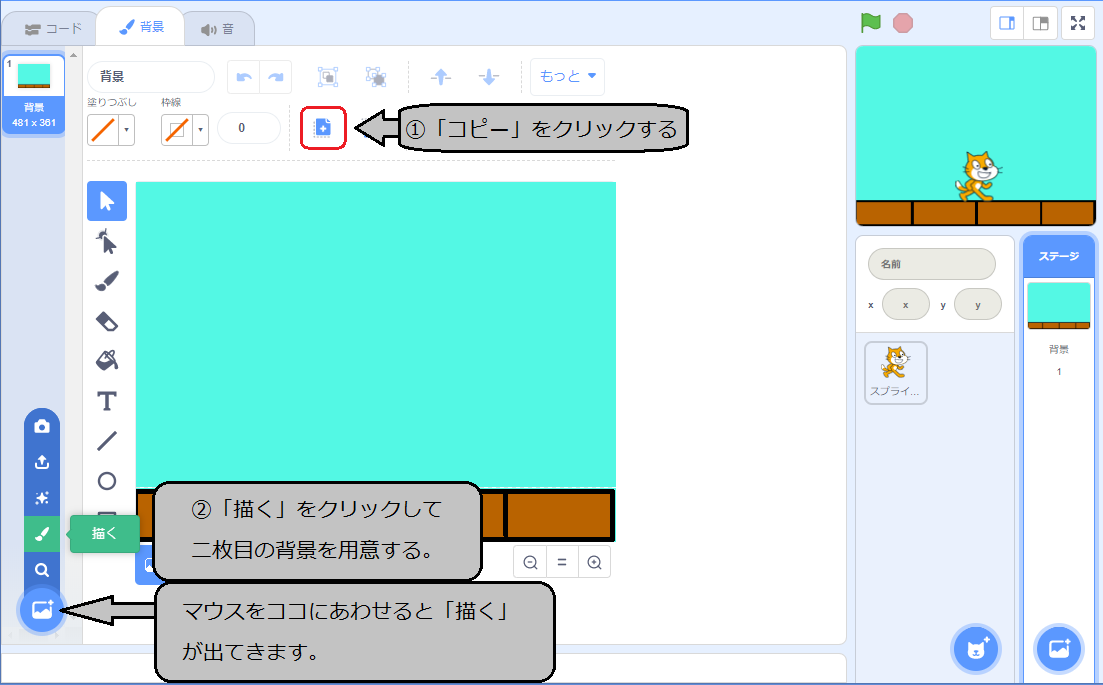Click the green flag to run
Image resolution: width=1103 pixels, height=685 pixels.
click(870, 23)
